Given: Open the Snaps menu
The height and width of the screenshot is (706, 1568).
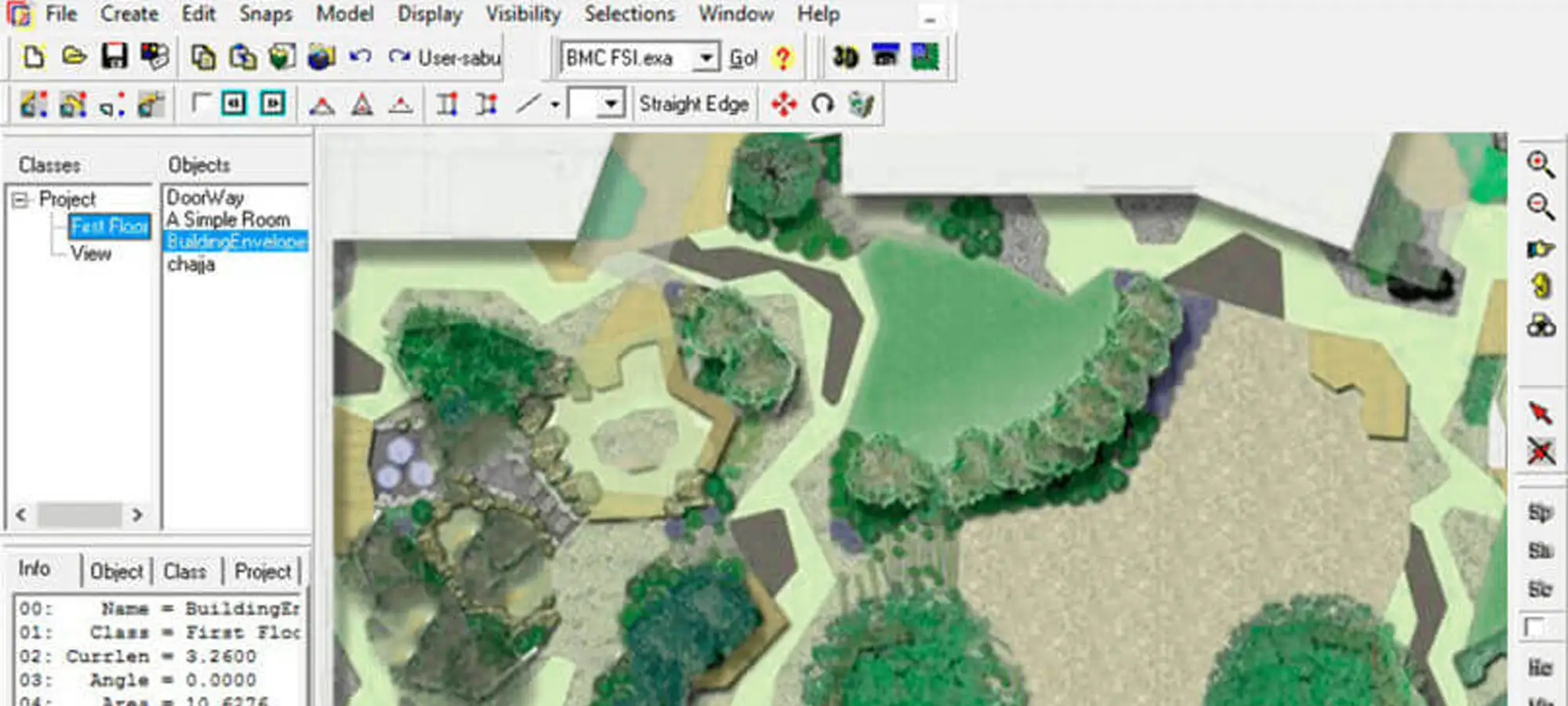Looking at the screenshot, I should (x=266, y=14).
